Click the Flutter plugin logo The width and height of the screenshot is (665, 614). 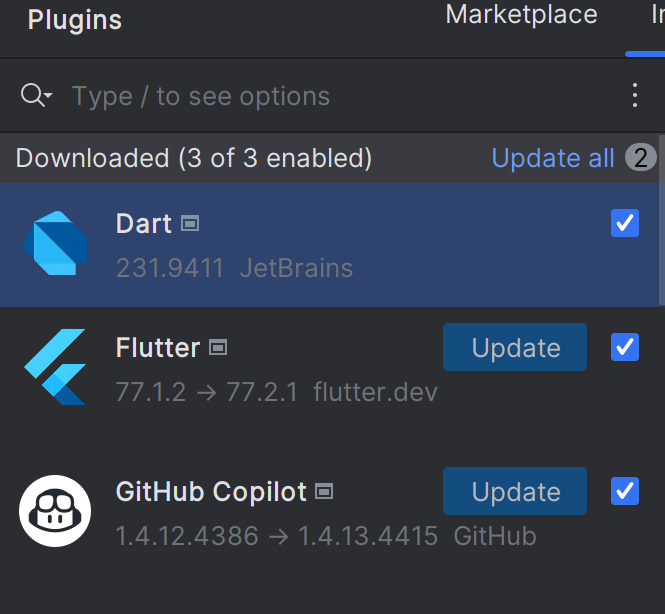pos(55,367)
